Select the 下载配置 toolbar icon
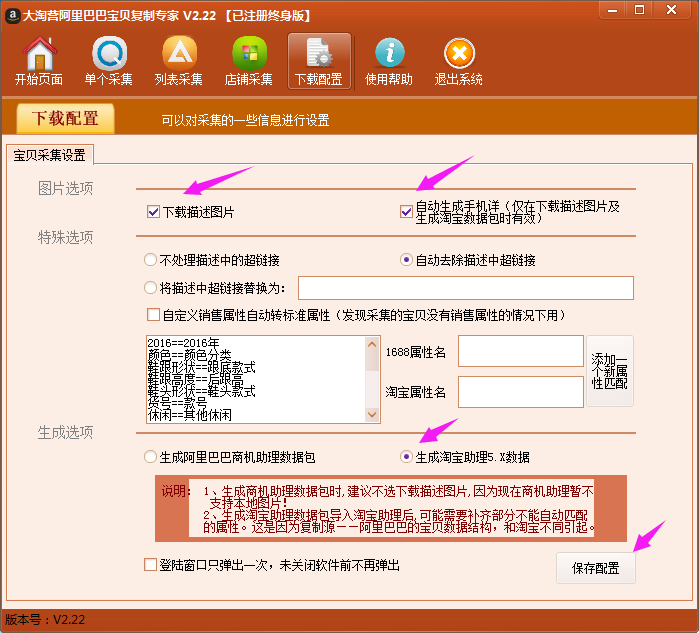Image resolution: width=699 pixels, height=633 pixels. point(319,62)
